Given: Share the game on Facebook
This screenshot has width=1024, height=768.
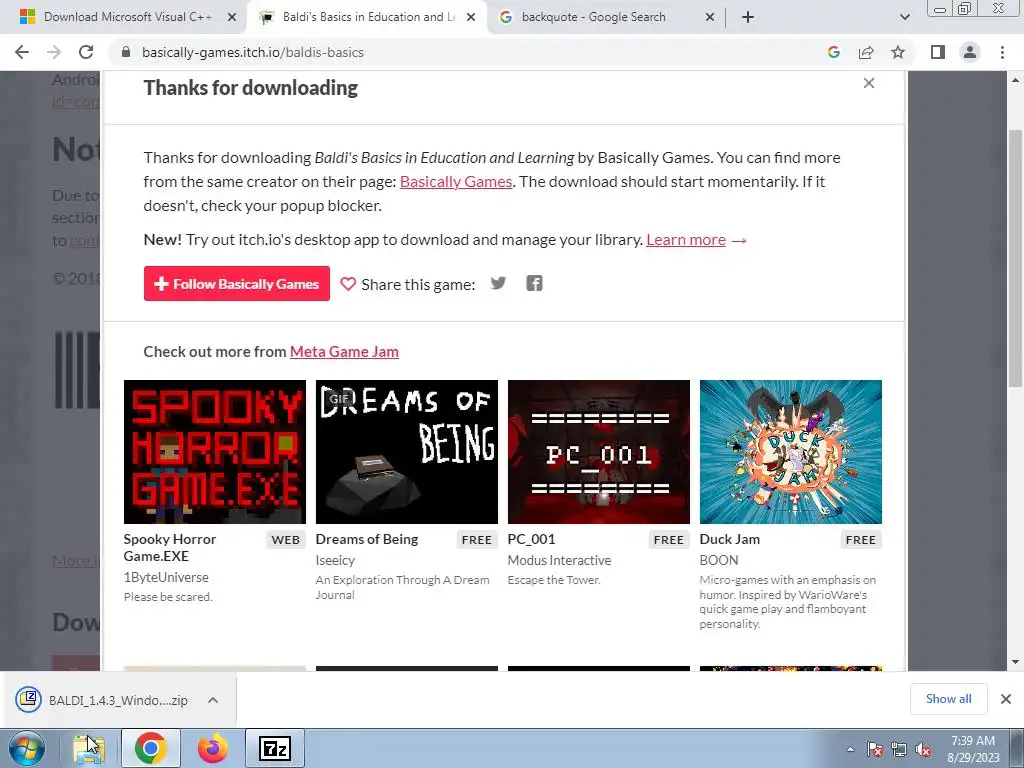Looking at the screenshot, I should coord(534,283).
